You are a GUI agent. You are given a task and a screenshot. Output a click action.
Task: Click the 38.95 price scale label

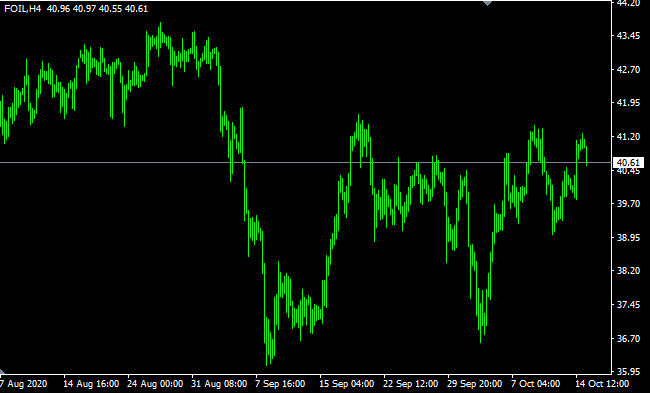coord(628,238)
